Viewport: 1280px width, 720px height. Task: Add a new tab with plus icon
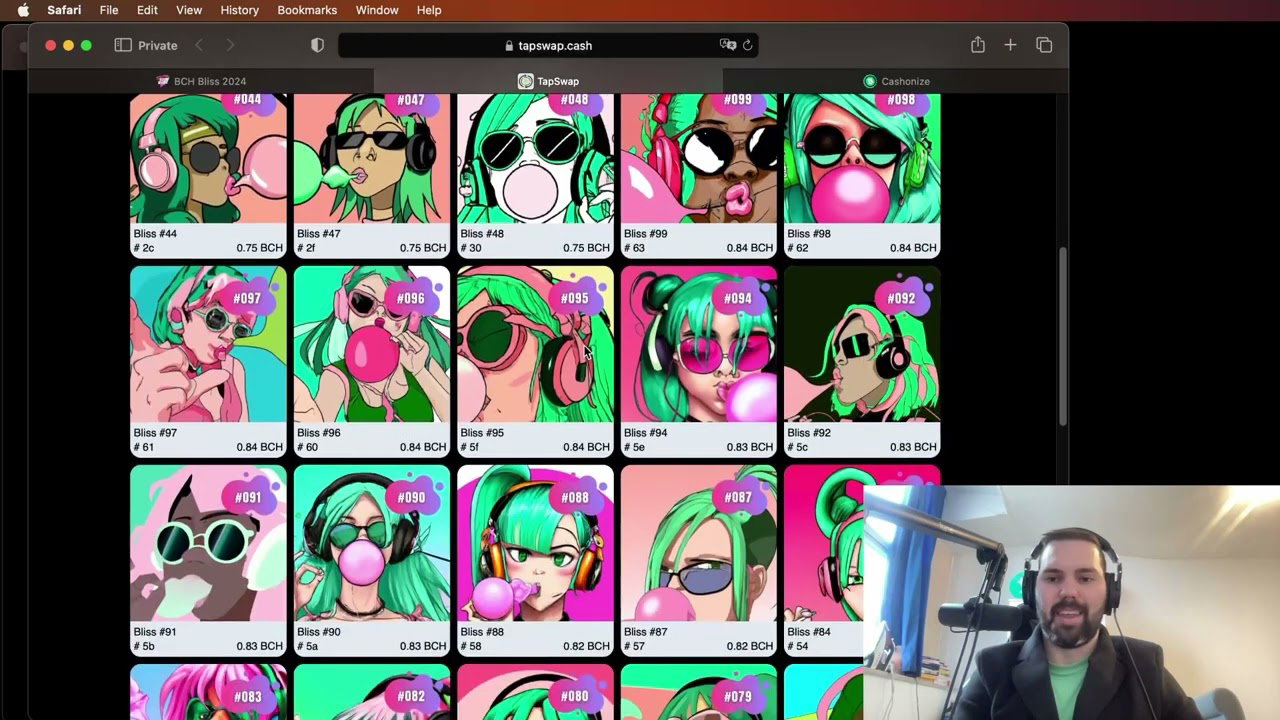coord(1010,45)
